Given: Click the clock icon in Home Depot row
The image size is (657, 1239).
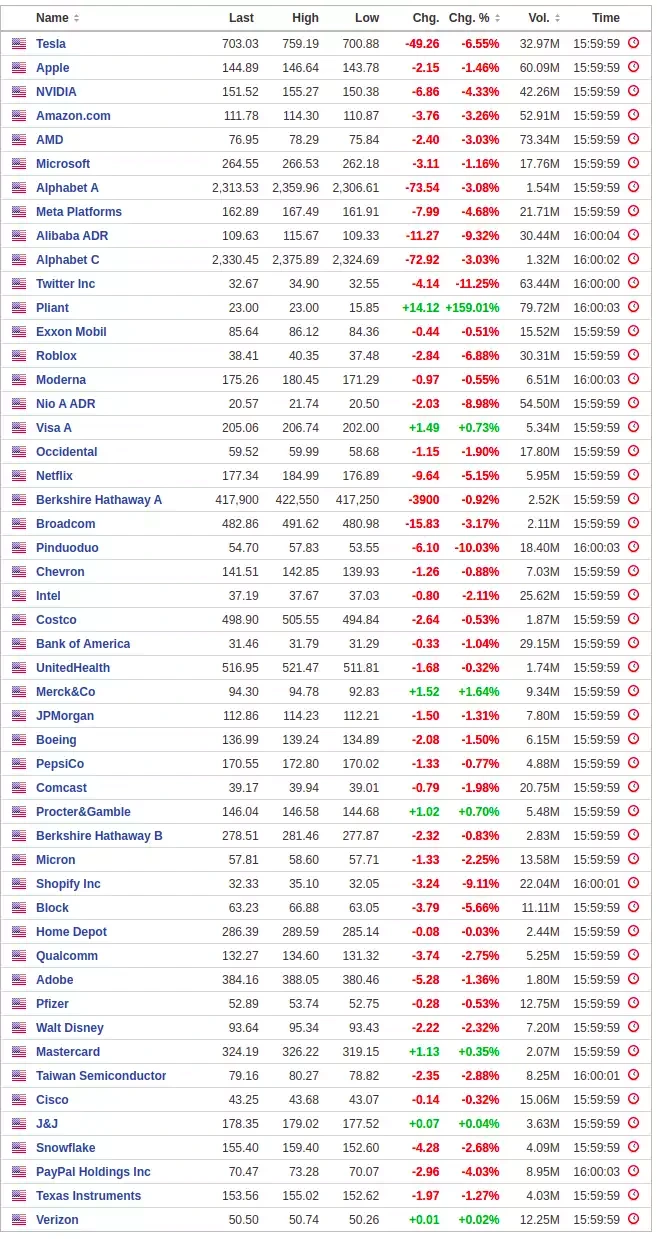Looking at the screenshot, I should (633, 931).
